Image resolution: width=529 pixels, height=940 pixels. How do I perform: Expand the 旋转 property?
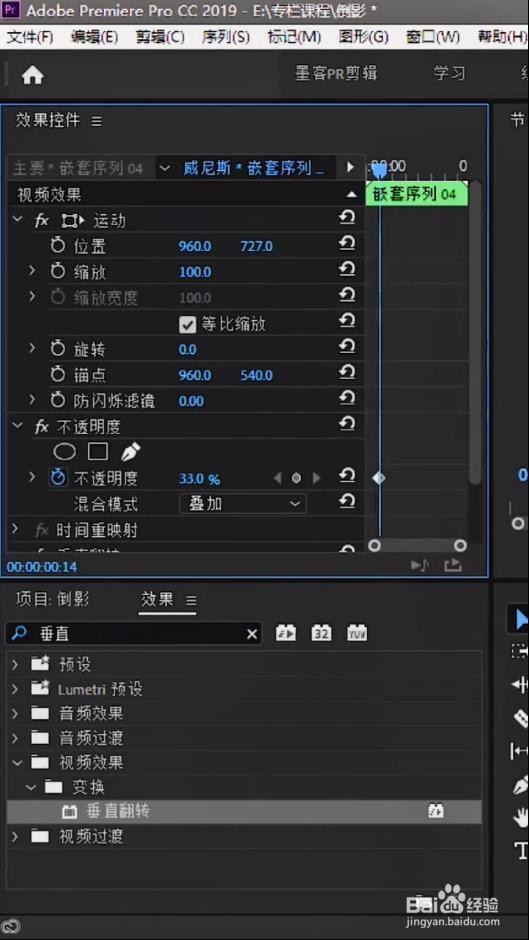coord(32,348)
